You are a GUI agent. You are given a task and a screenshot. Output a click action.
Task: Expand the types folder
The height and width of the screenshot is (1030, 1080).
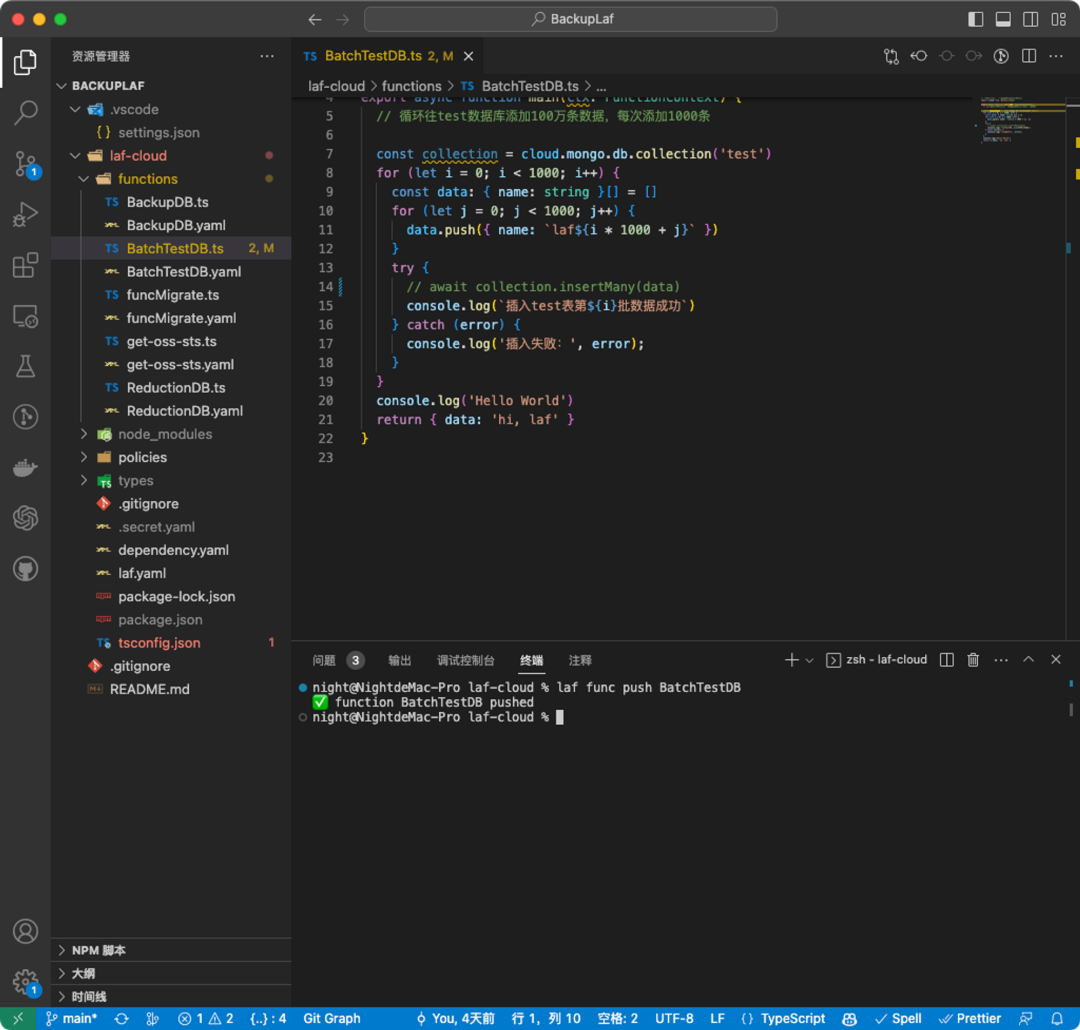84,481
